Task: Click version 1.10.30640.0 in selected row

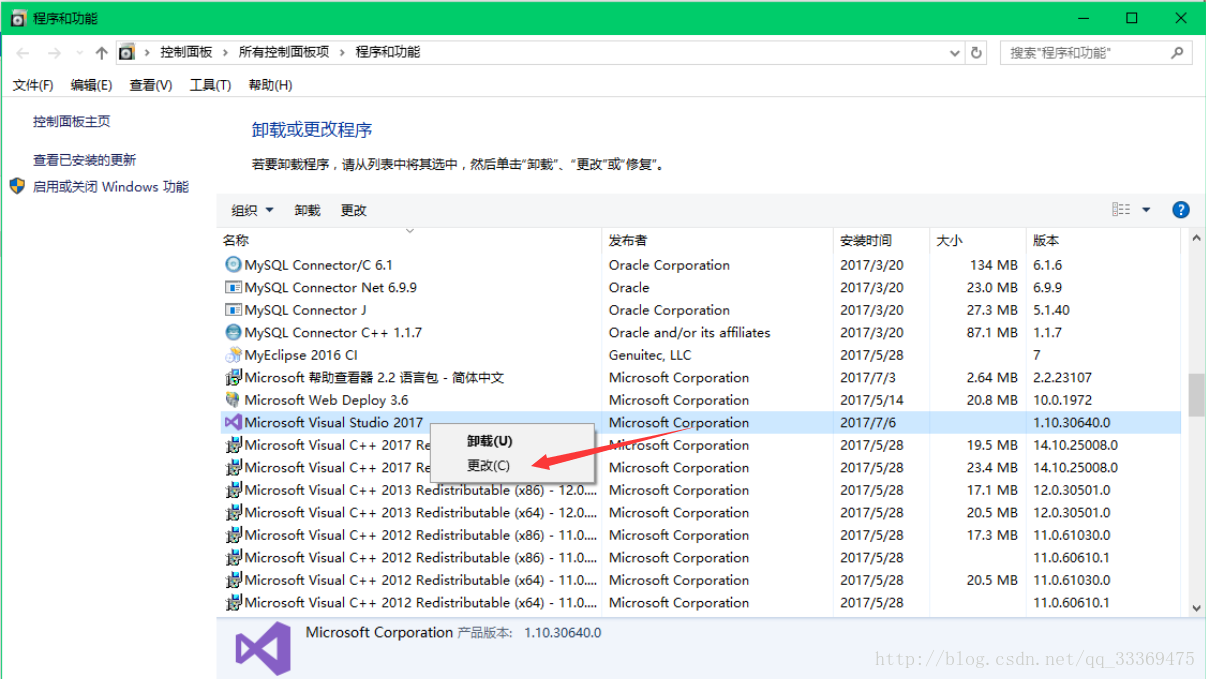Action: pyautogui.click(x=1072, y=422)
